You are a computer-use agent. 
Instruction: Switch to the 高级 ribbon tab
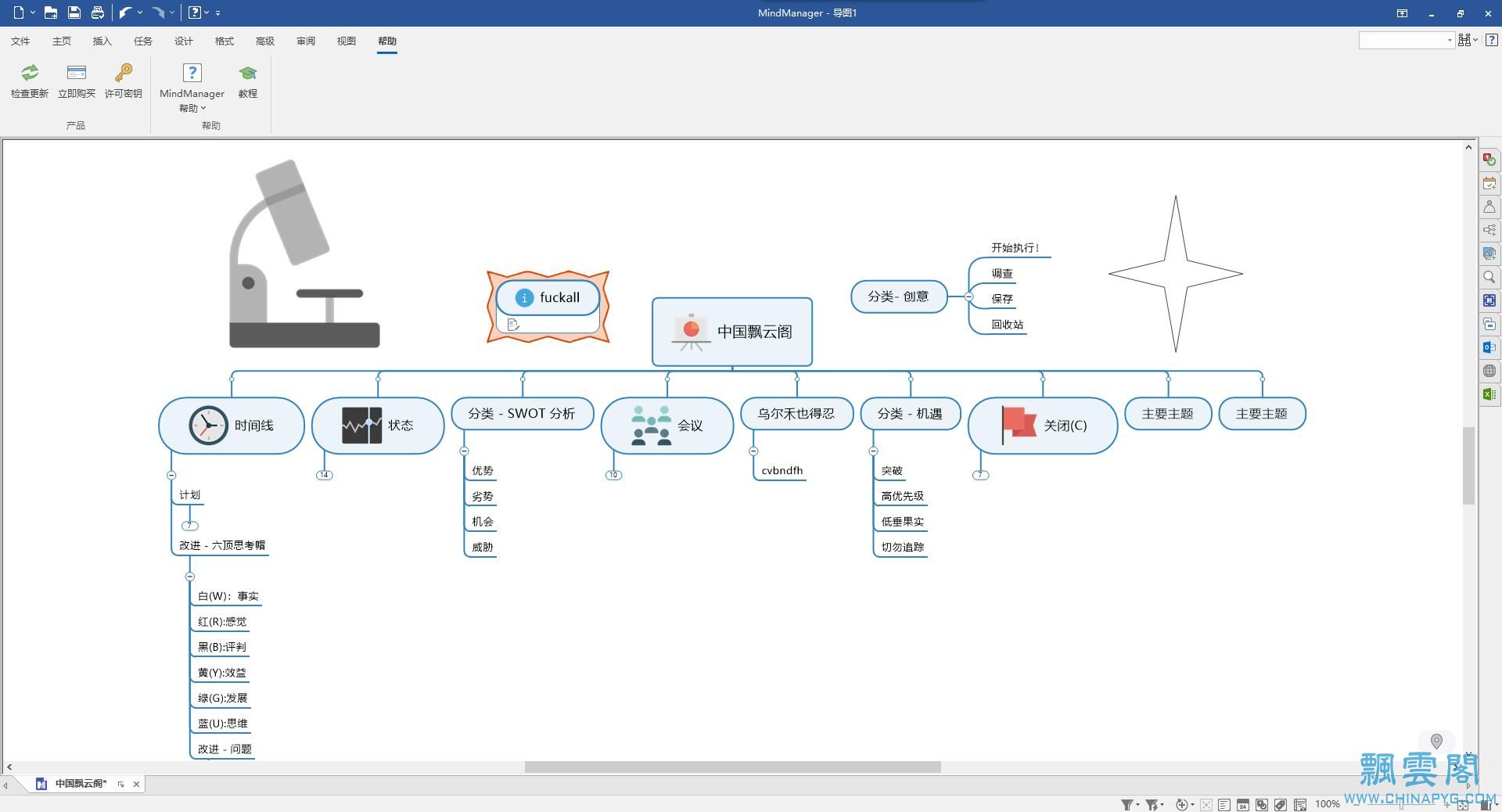[x=264, y=41]
